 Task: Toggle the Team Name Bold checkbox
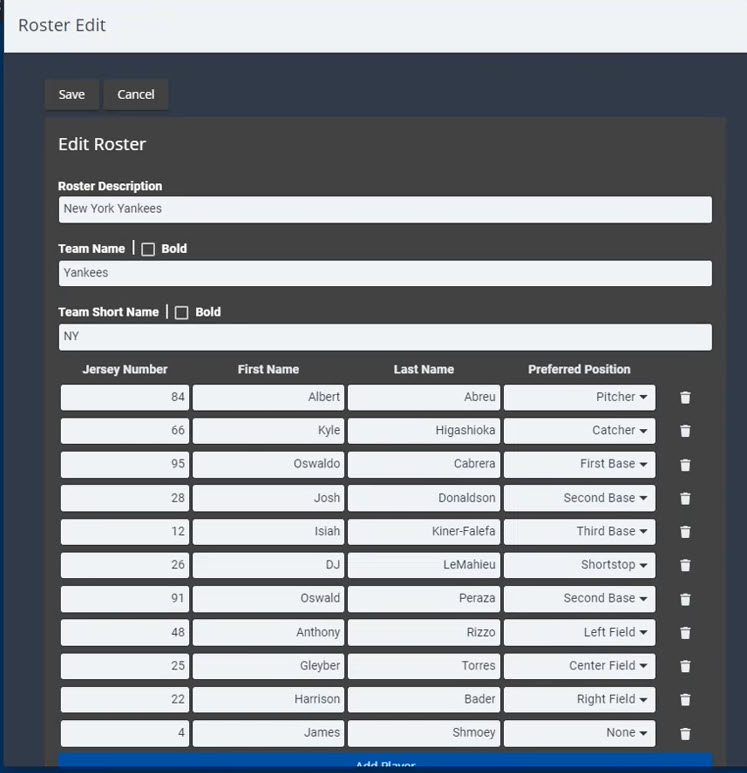click(148, 249)
